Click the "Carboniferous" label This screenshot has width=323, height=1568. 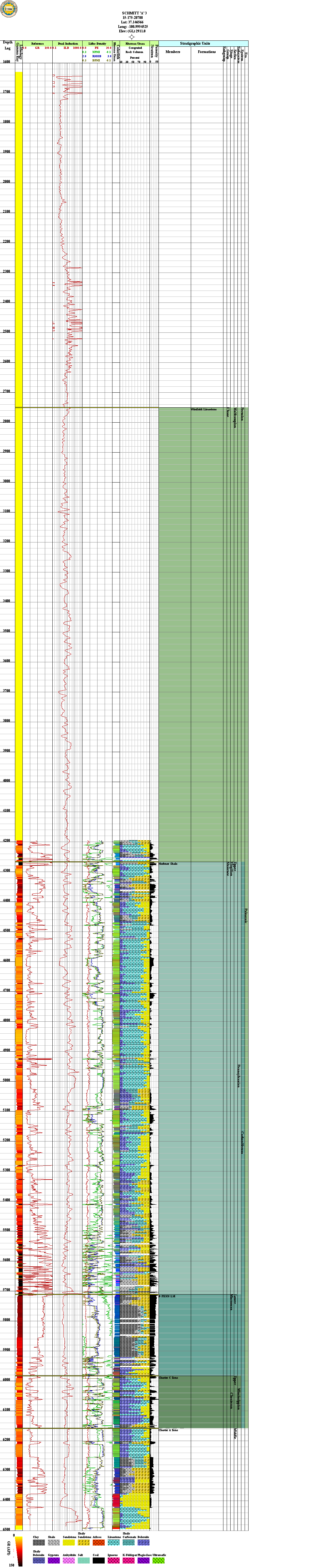[243, 1142]
